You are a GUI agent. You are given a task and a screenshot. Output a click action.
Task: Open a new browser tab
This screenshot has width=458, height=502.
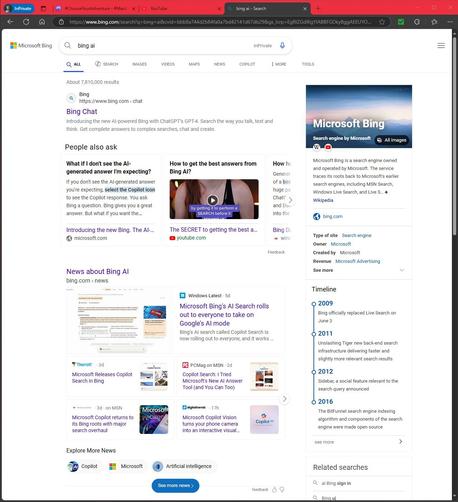pyautogui.click(x=318, y=8)
